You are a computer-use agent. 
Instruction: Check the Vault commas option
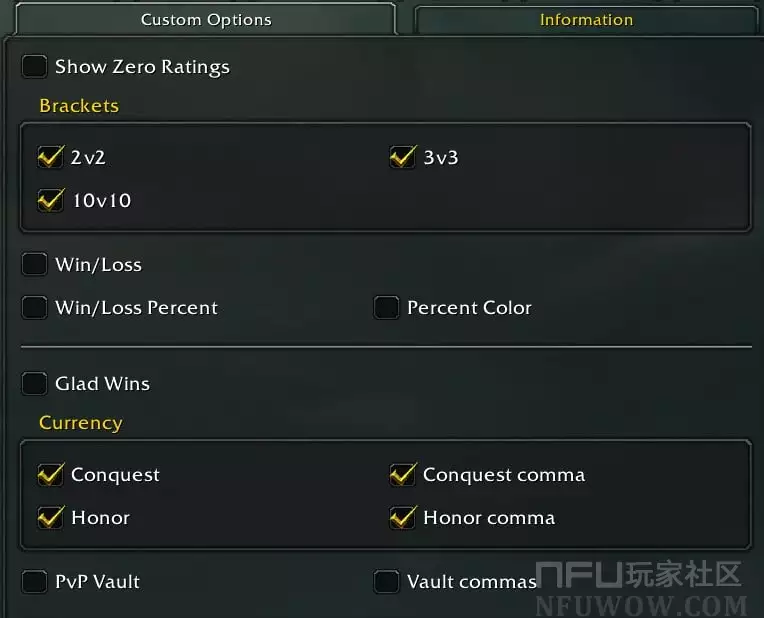click(x=386, y=582)
